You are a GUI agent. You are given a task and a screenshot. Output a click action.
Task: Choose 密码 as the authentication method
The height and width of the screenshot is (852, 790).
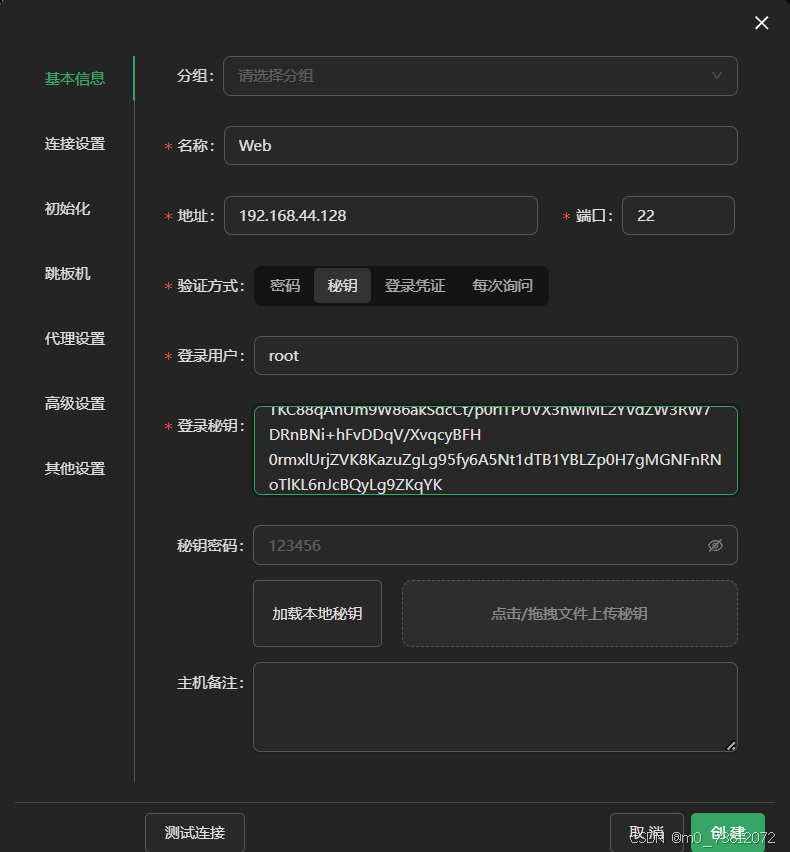(285, 285)
